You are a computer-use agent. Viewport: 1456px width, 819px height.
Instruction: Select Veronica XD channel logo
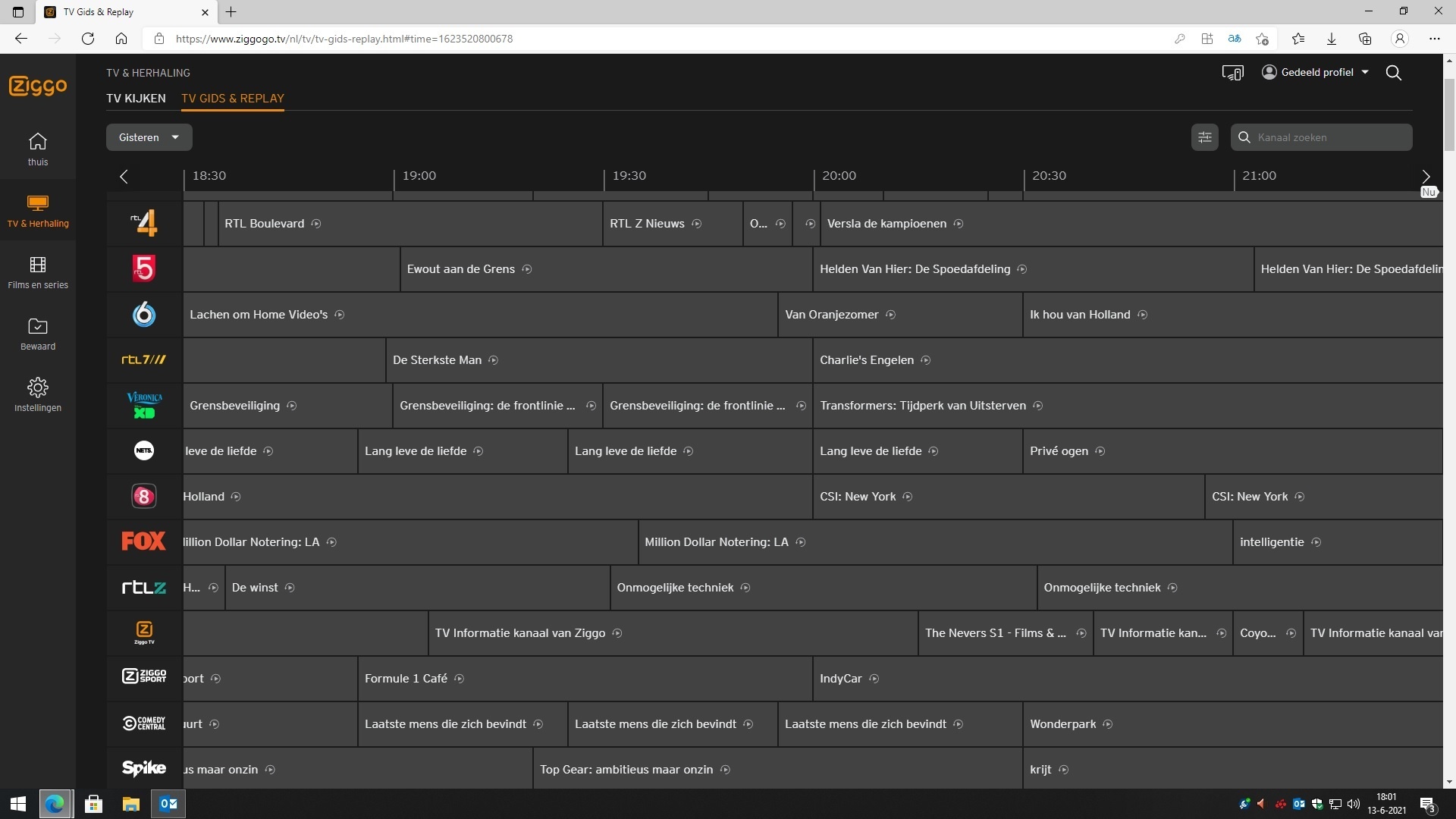point(144,406)
